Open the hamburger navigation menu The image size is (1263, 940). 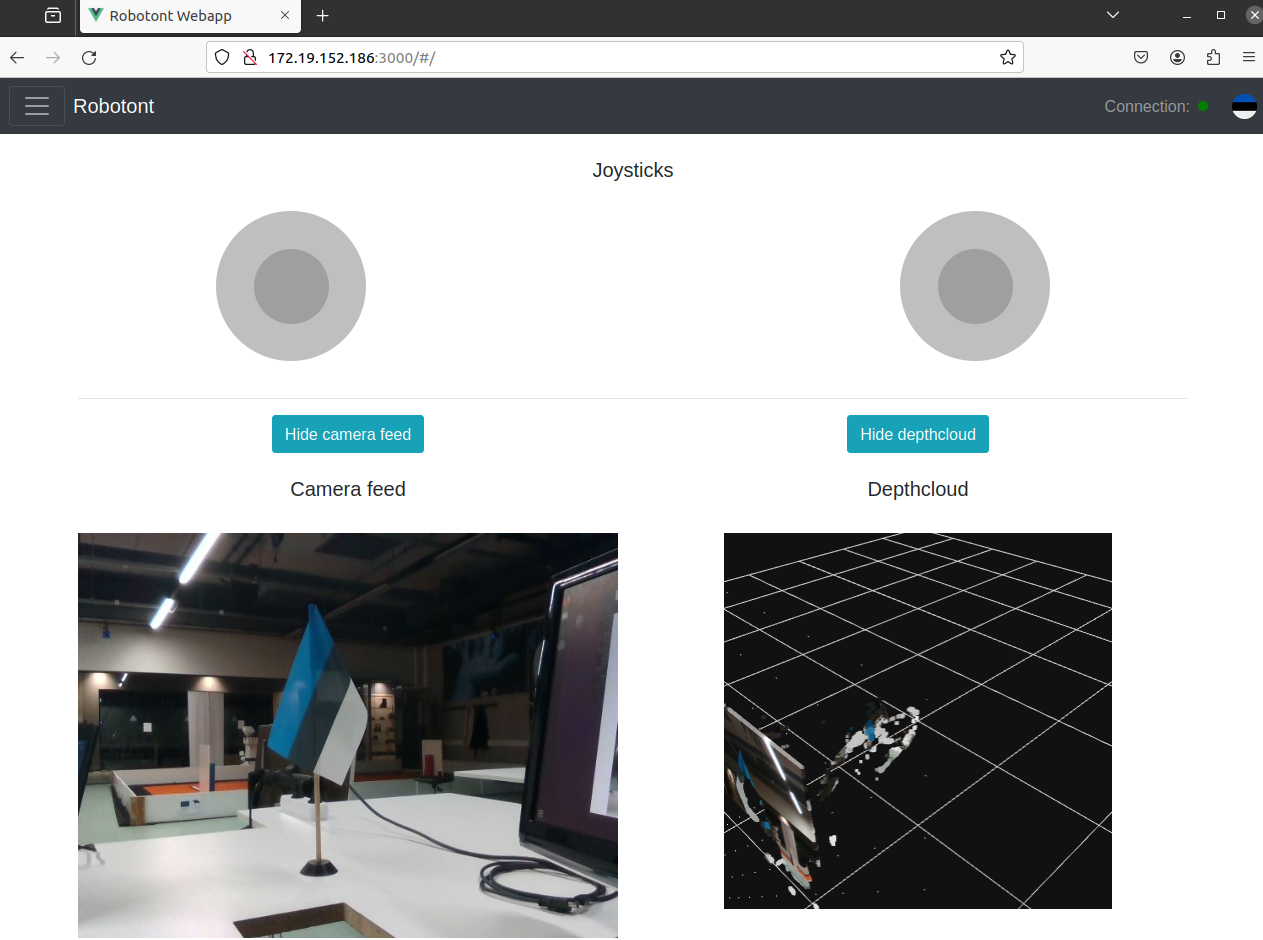(x=37, y=106)
